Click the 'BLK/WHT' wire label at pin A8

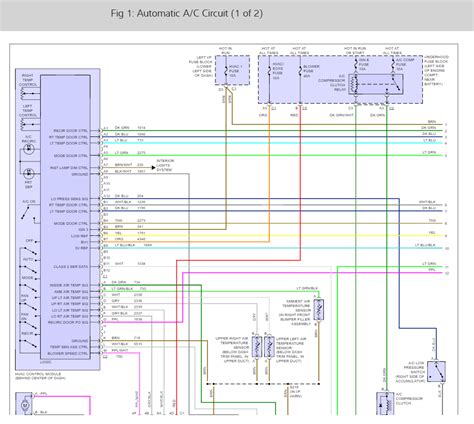pyautogui.click(x=123, y=171)
